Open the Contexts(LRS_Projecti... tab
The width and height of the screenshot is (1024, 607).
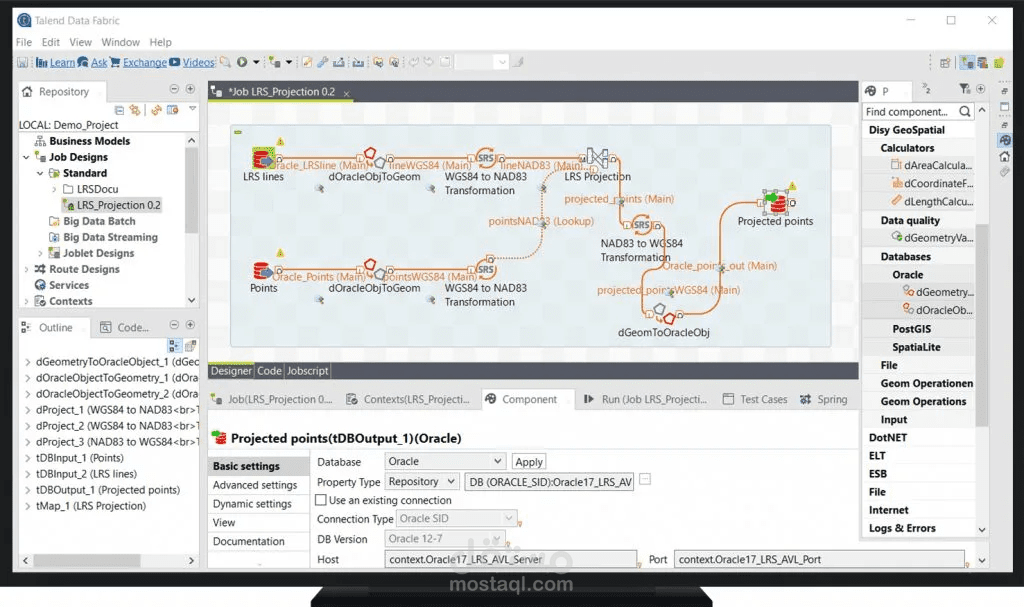pos(408,399)
